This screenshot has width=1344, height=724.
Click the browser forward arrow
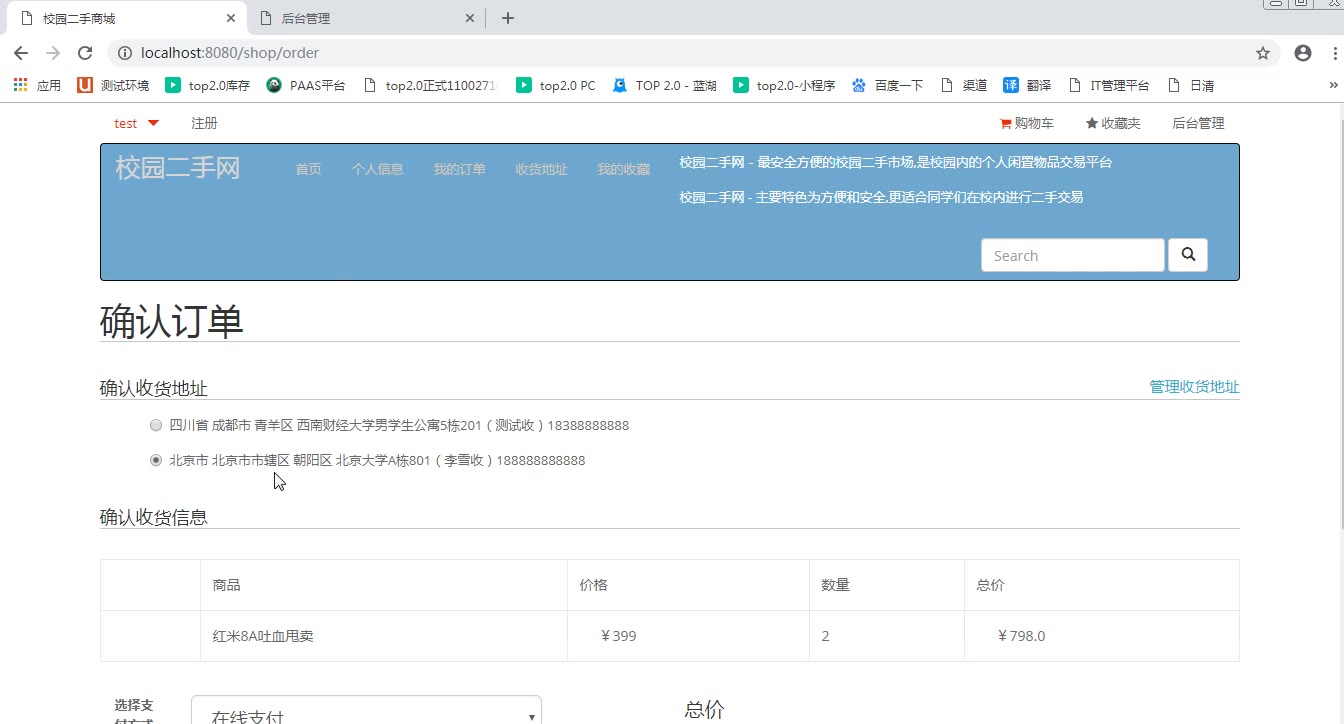53,53
